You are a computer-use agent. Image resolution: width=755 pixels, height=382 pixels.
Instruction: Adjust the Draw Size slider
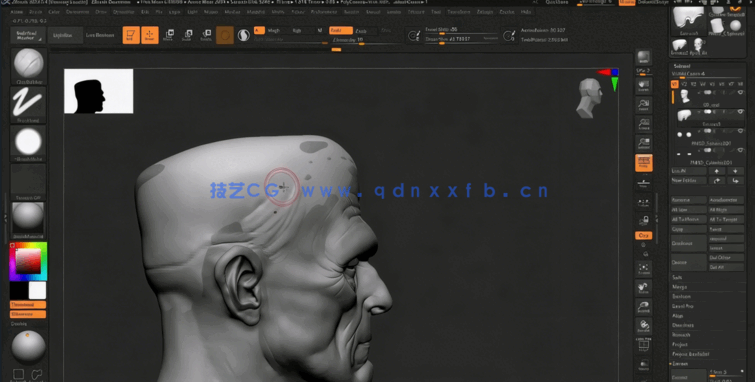(x=461, y=39)
